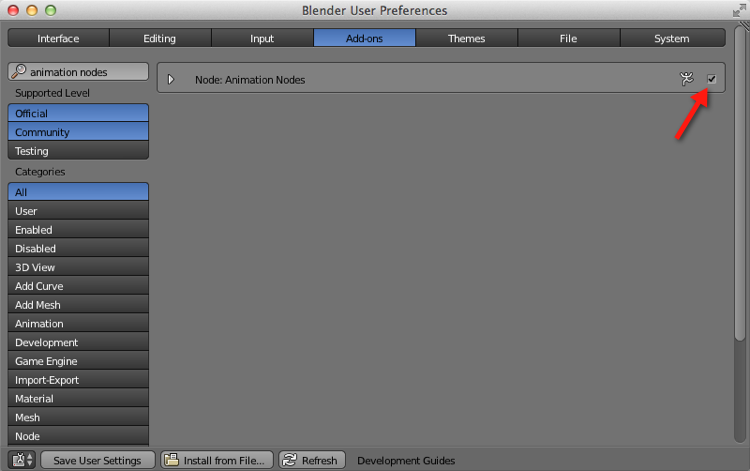Filter by Enabled add-ons
The width and height of the screenshot is (750, 471).
pos(78,230)
